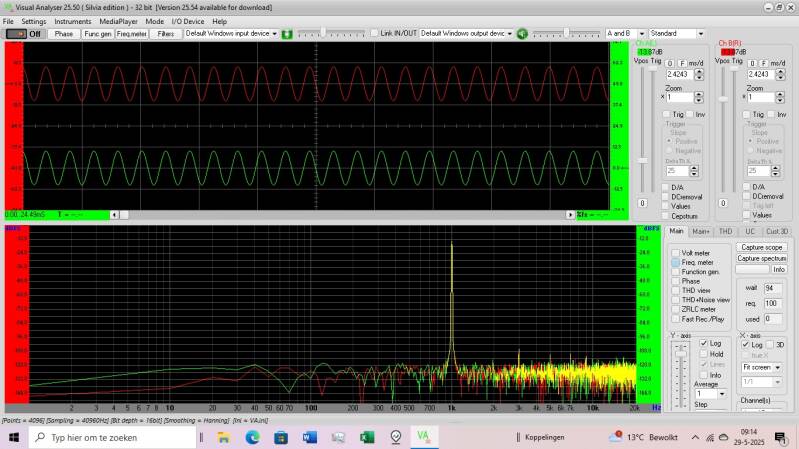Click the 'req.' value input field
The image size is (799, 449).
tap(772, 303)
